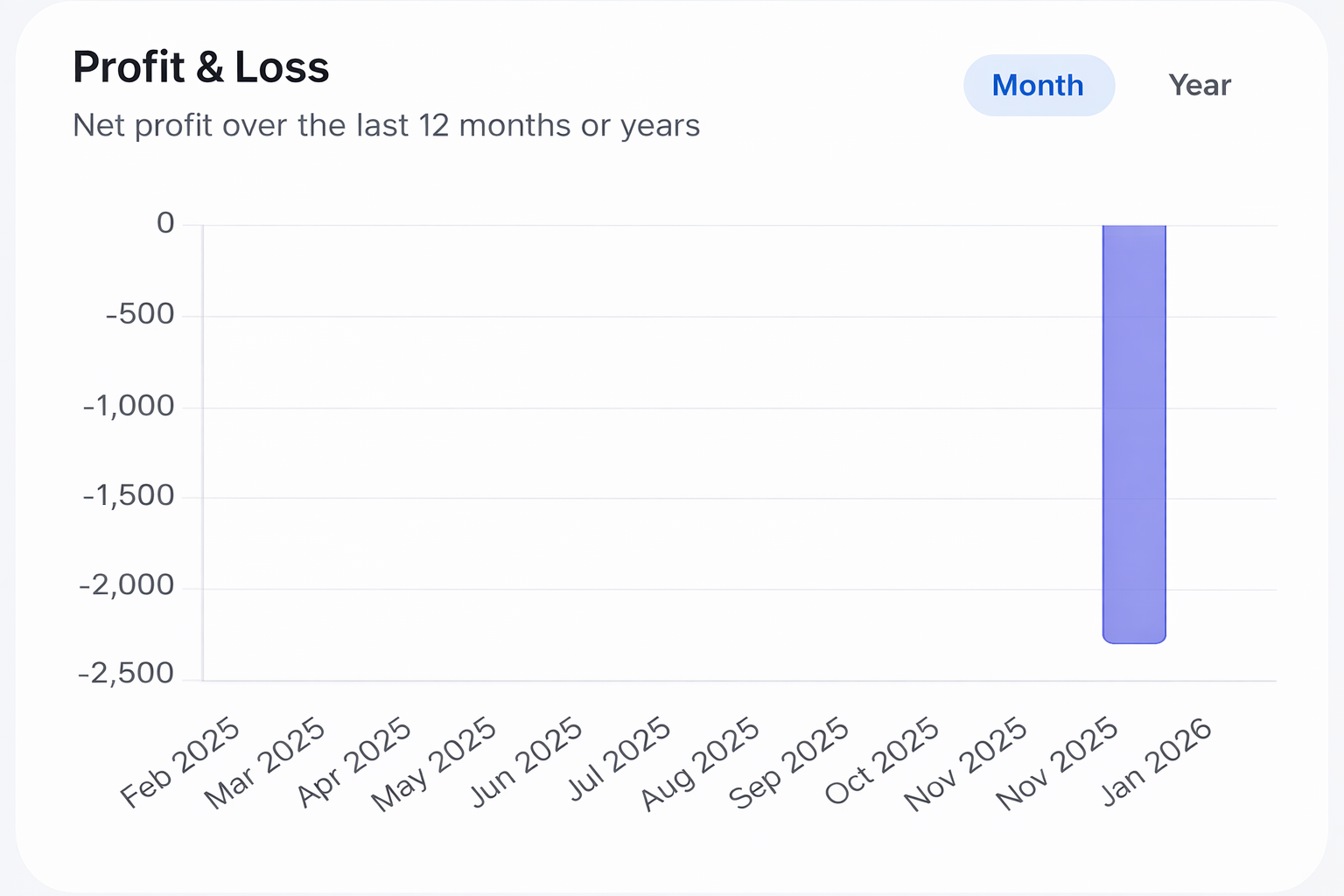Click the Apr 2025 x-axis label

point(354,762)
